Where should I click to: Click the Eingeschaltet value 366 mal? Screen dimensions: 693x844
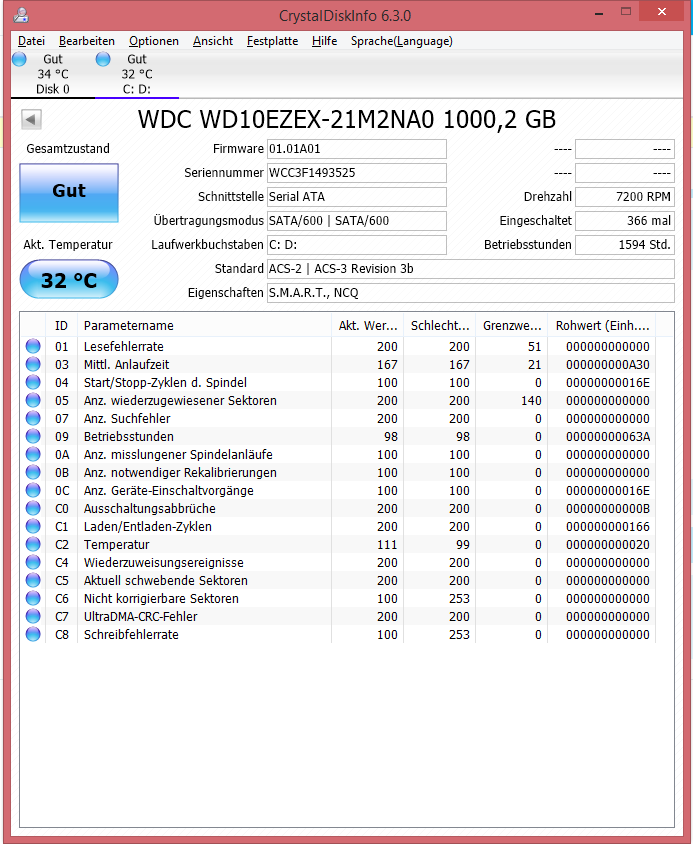pos(625,221)
